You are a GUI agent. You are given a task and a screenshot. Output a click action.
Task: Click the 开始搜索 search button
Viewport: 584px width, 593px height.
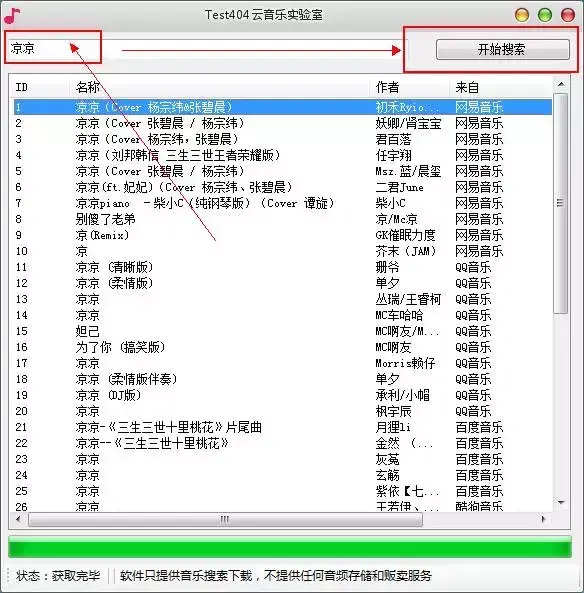[502, 49]
